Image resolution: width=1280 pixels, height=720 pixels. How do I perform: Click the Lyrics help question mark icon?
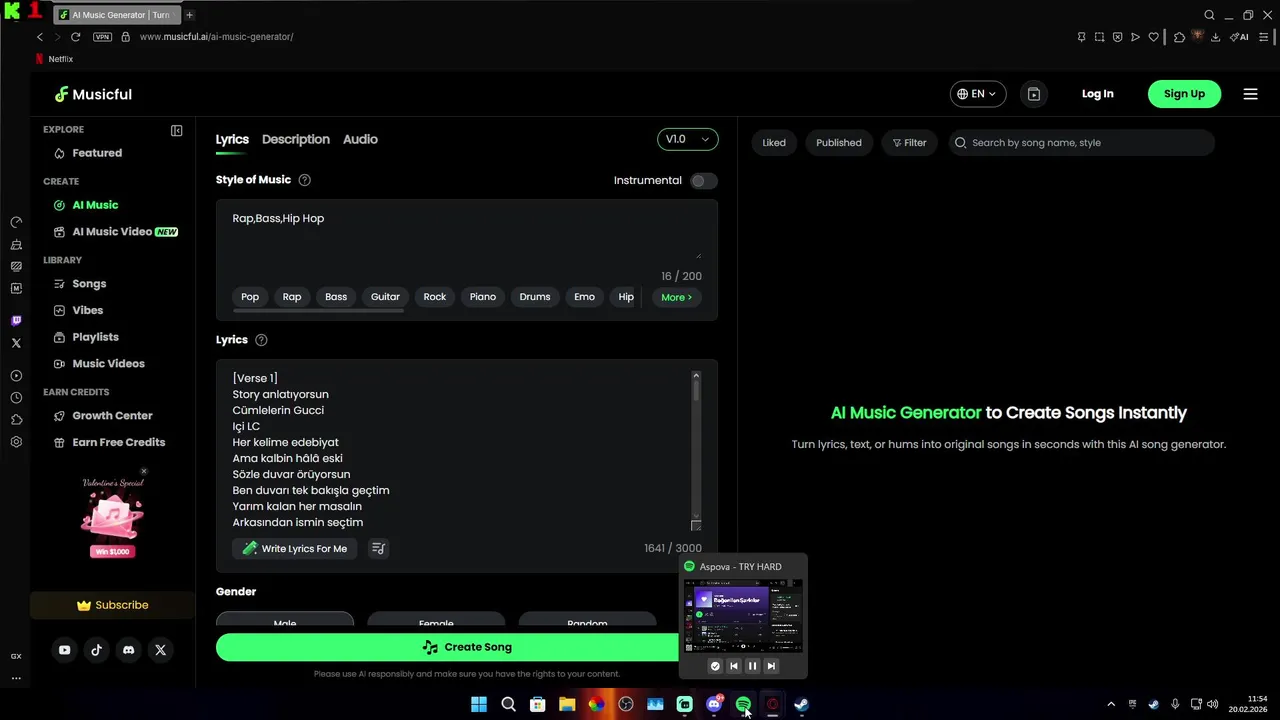[x=261, y=340]
